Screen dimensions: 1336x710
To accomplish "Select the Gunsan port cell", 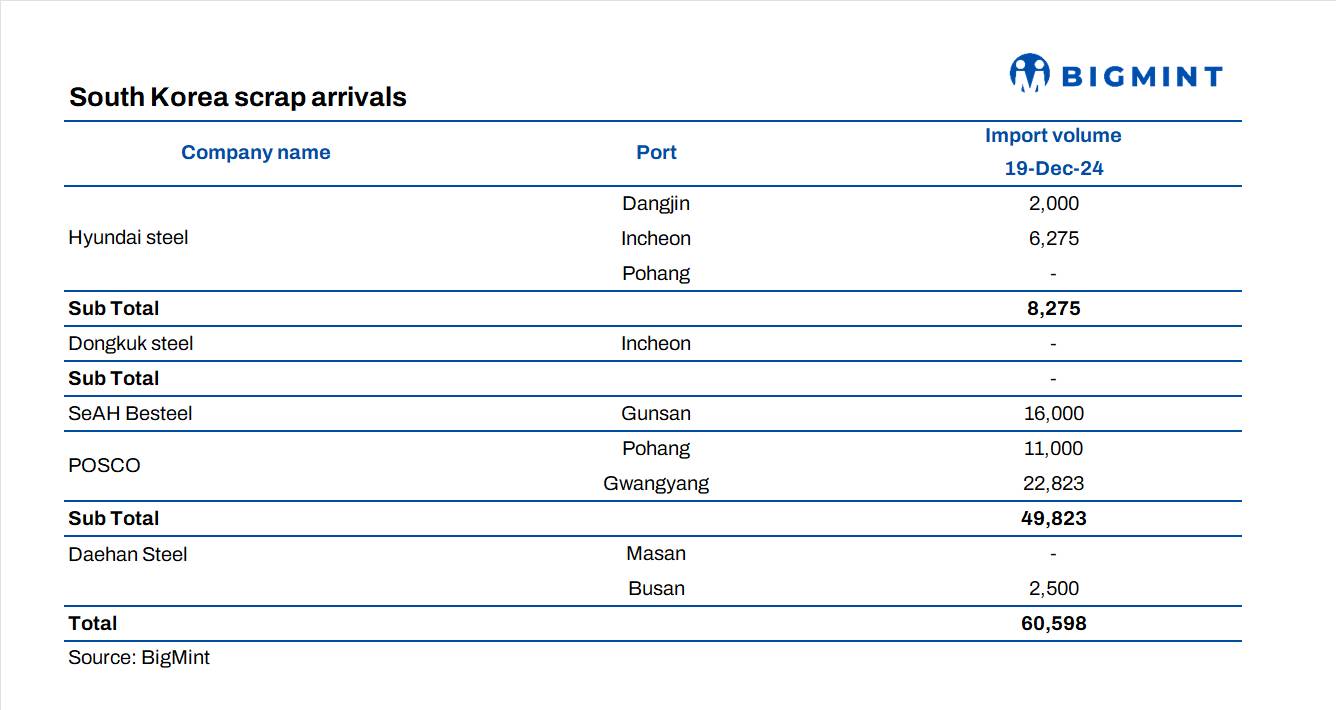I will coord(656,413).
